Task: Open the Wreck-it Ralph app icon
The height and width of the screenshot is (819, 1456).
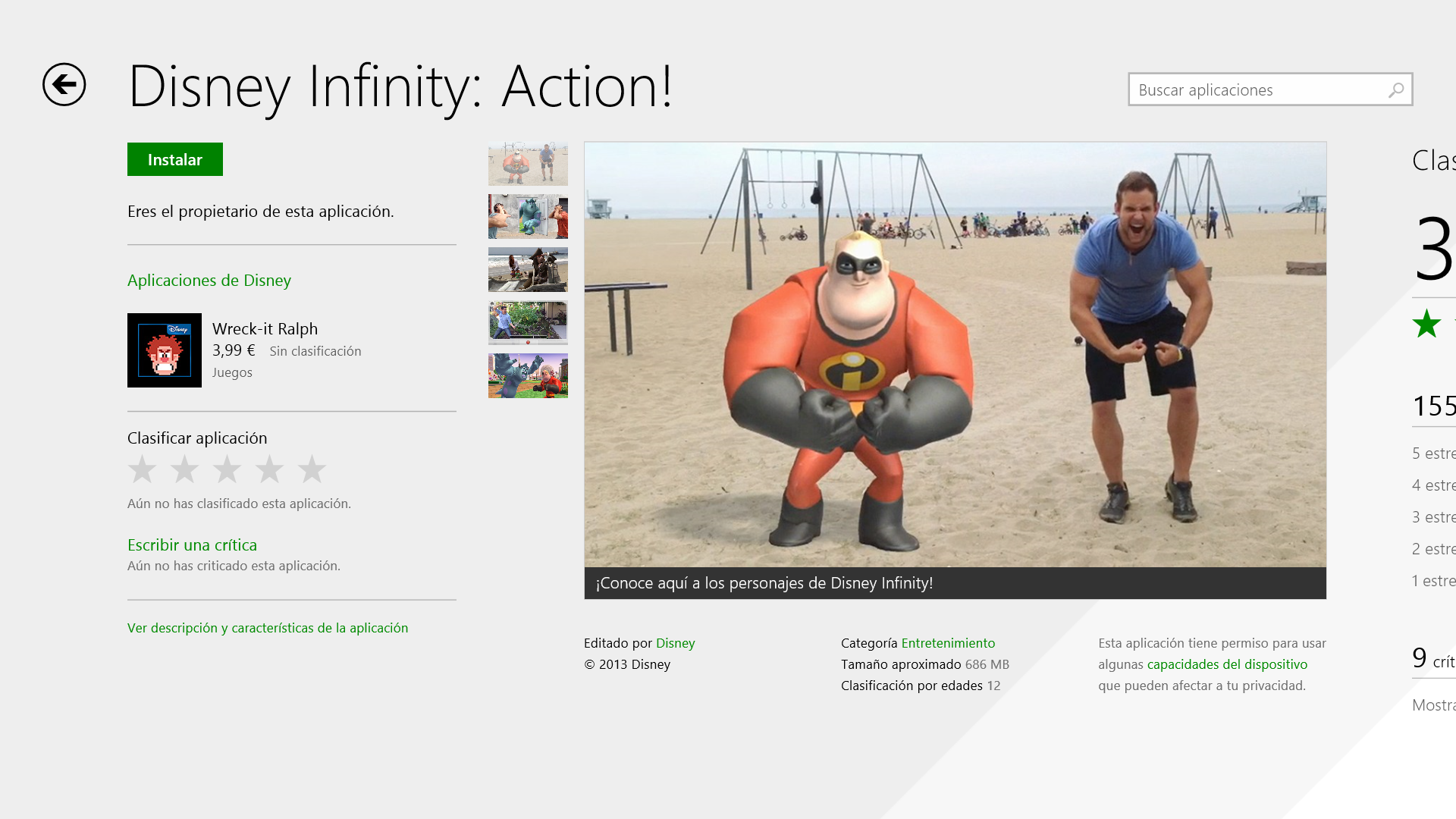Action: pyautogui.click(x=165, y=350)
